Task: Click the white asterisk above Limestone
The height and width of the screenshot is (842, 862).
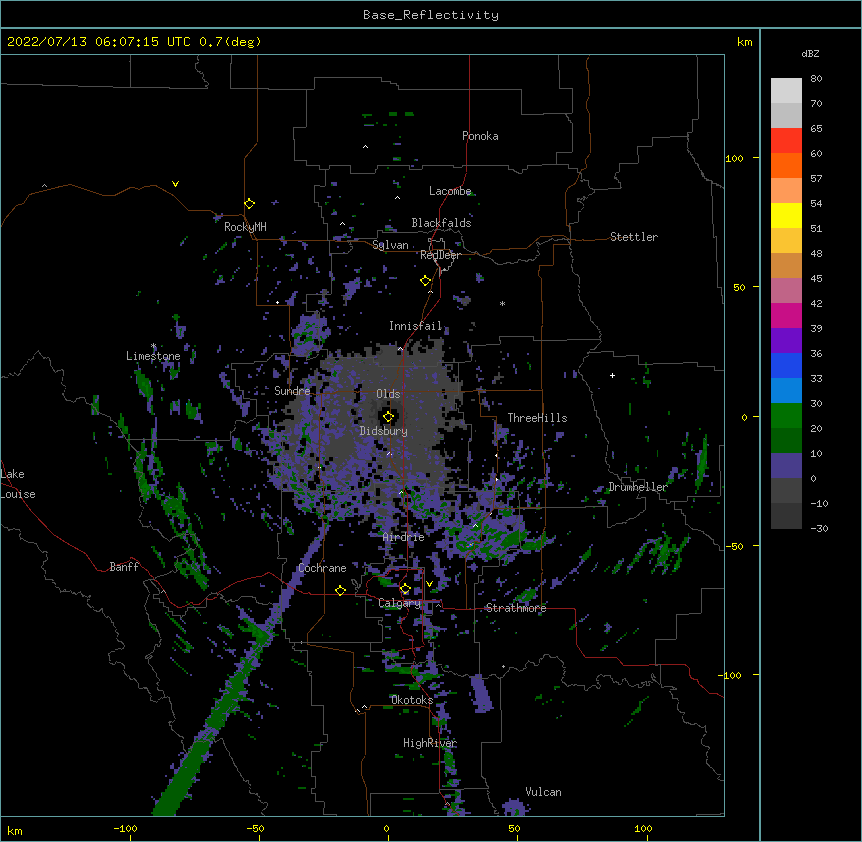Action: pos(153,346)
